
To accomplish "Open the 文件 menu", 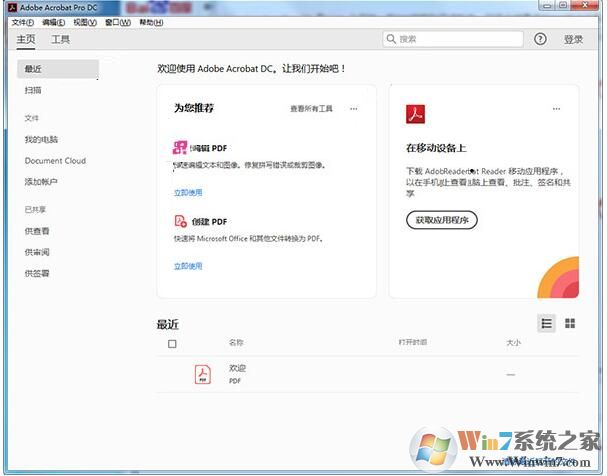I will pyautogui.click(x=22, y=22).
